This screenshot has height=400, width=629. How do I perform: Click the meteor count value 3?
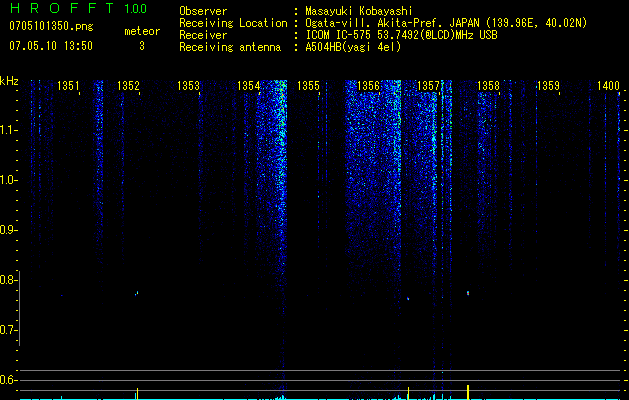click(x=142, y=46)
